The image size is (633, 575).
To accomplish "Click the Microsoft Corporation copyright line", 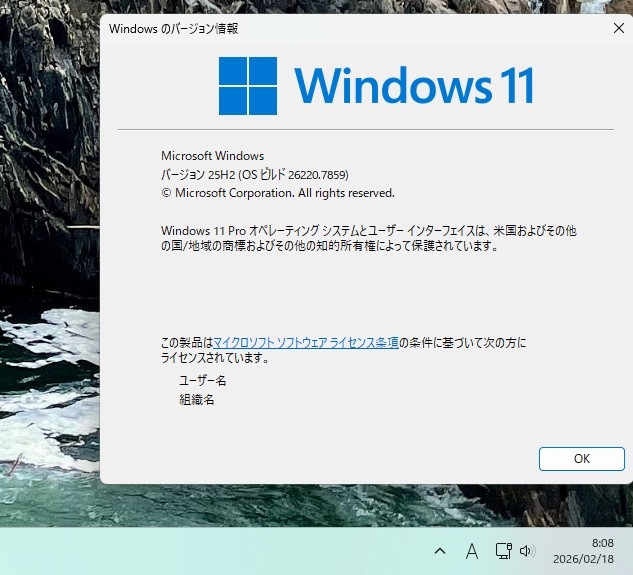I will (278, 193).
